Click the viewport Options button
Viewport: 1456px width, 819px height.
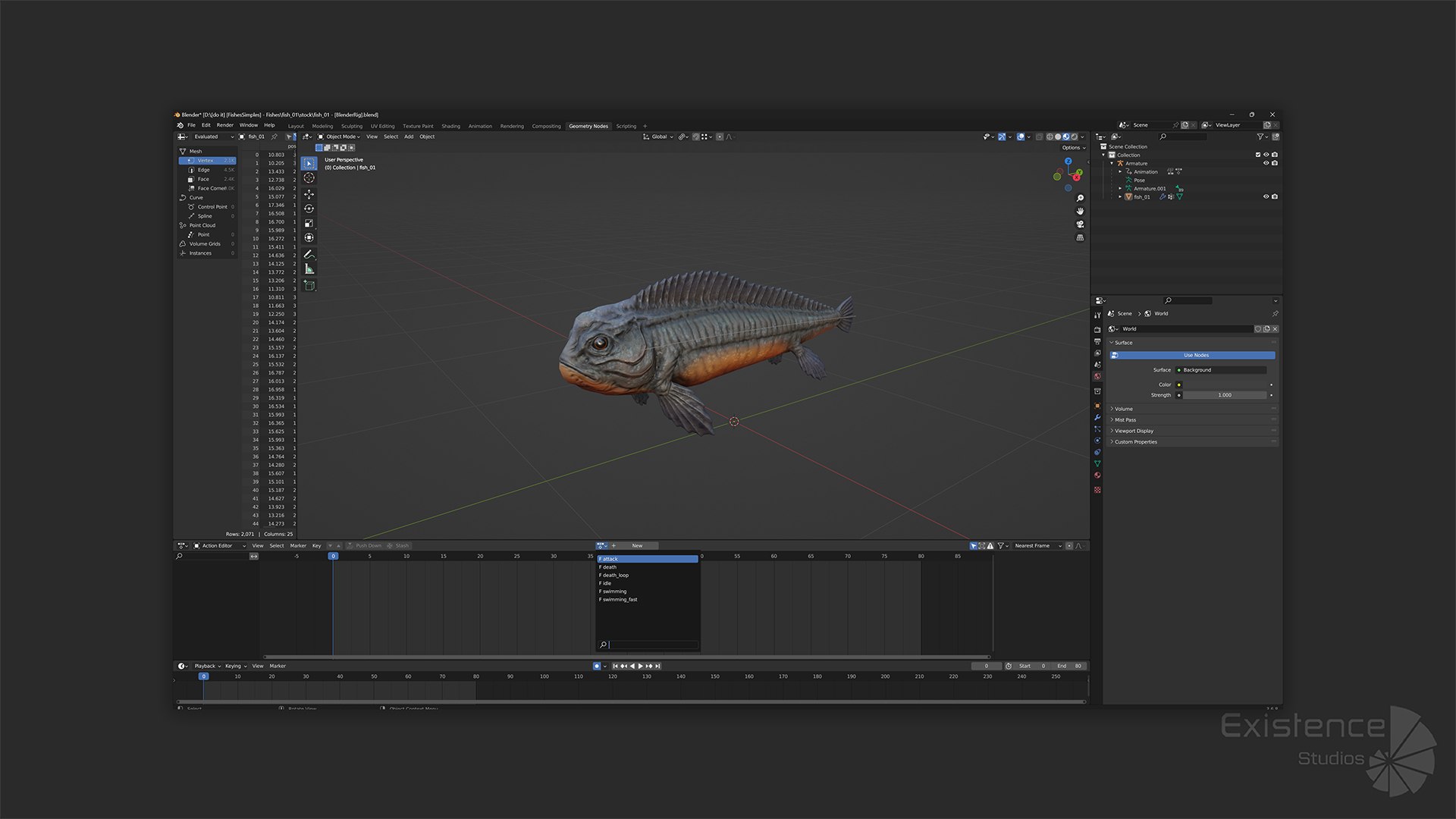(x=1073, y=148)
